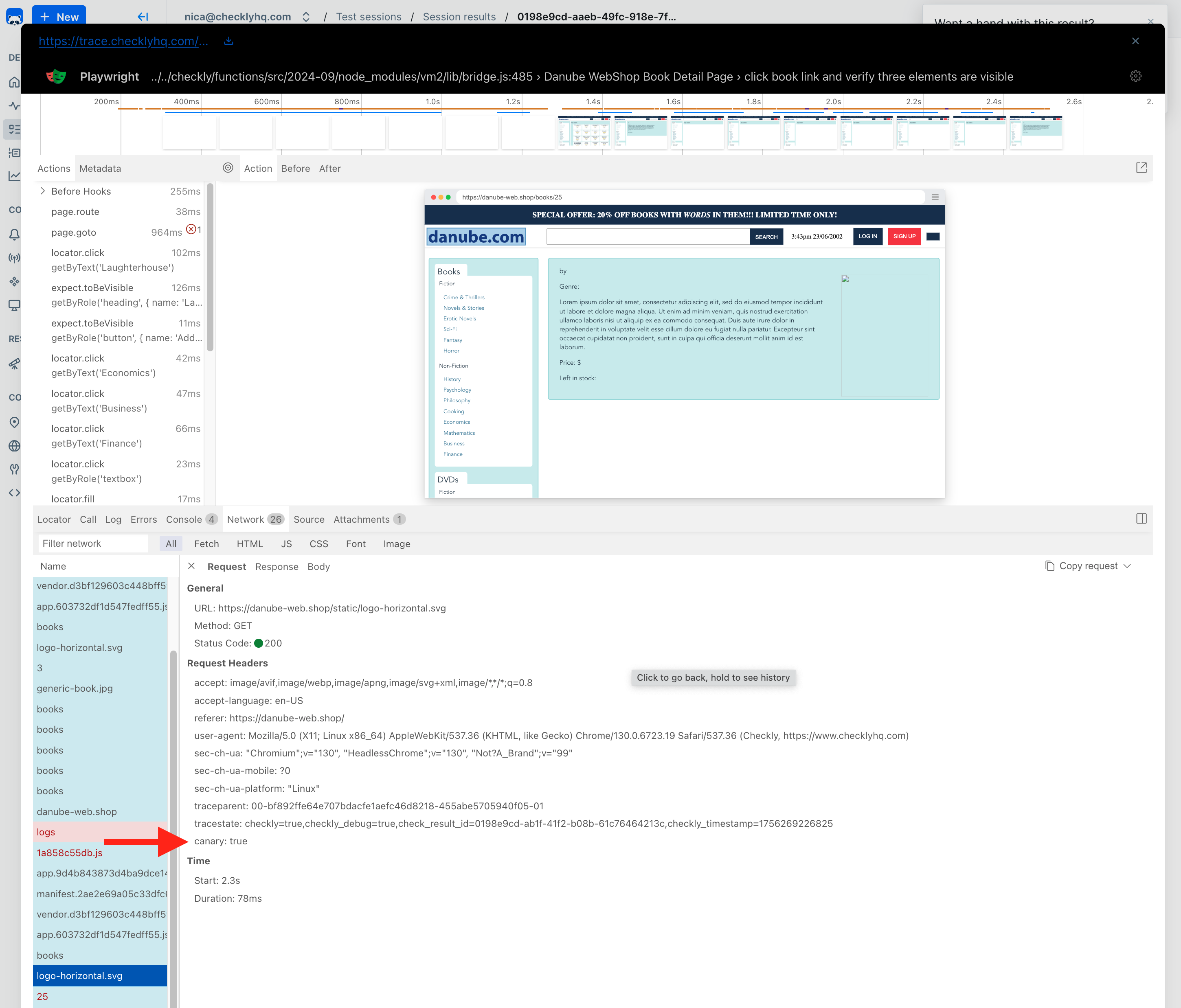Open the Response tab

point(277,566)
